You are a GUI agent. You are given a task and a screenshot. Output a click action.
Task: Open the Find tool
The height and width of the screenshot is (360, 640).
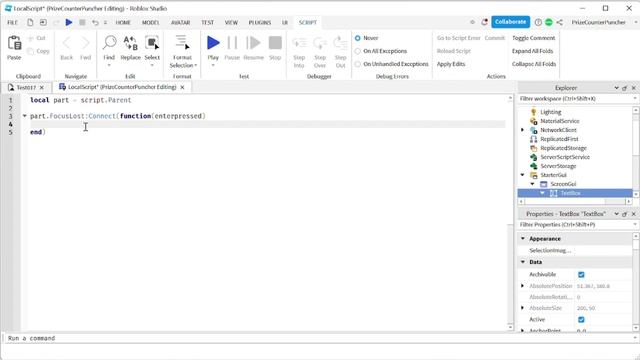click(109, 42)
